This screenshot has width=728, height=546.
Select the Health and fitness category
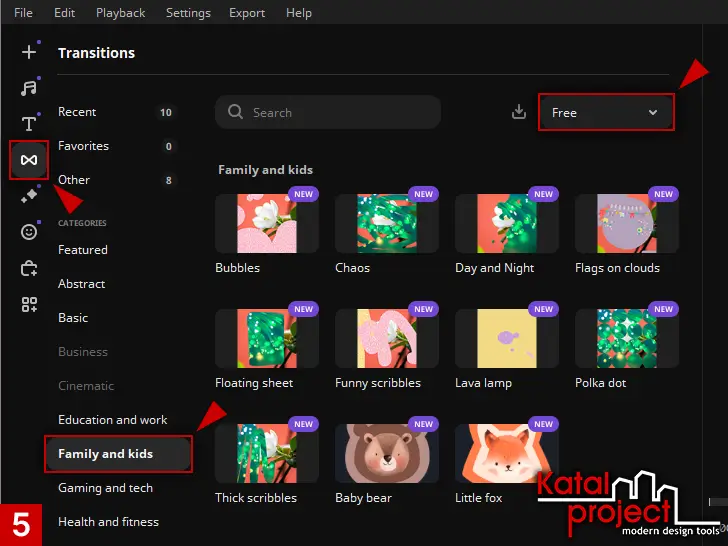click(x=108, y=521)
